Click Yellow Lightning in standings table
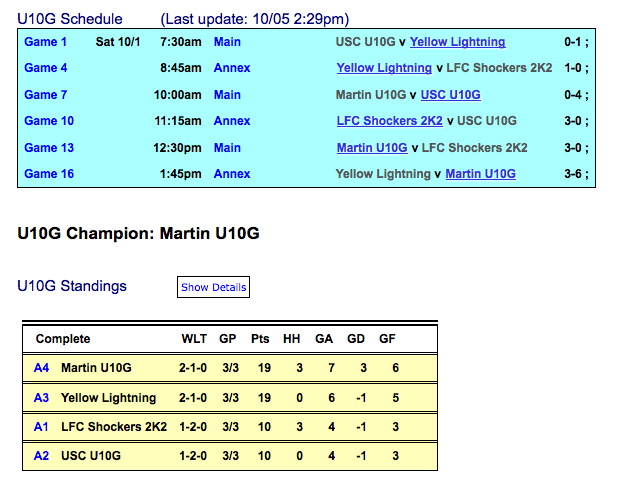This screenshot has height=490, width=620. point(108,397)
